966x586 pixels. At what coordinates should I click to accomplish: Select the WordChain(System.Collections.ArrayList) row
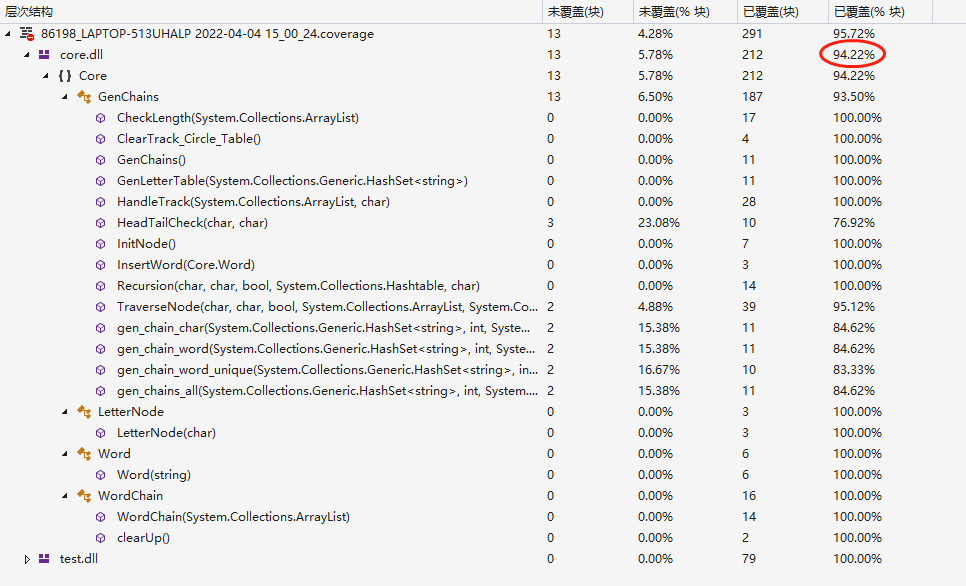[233, 516]
